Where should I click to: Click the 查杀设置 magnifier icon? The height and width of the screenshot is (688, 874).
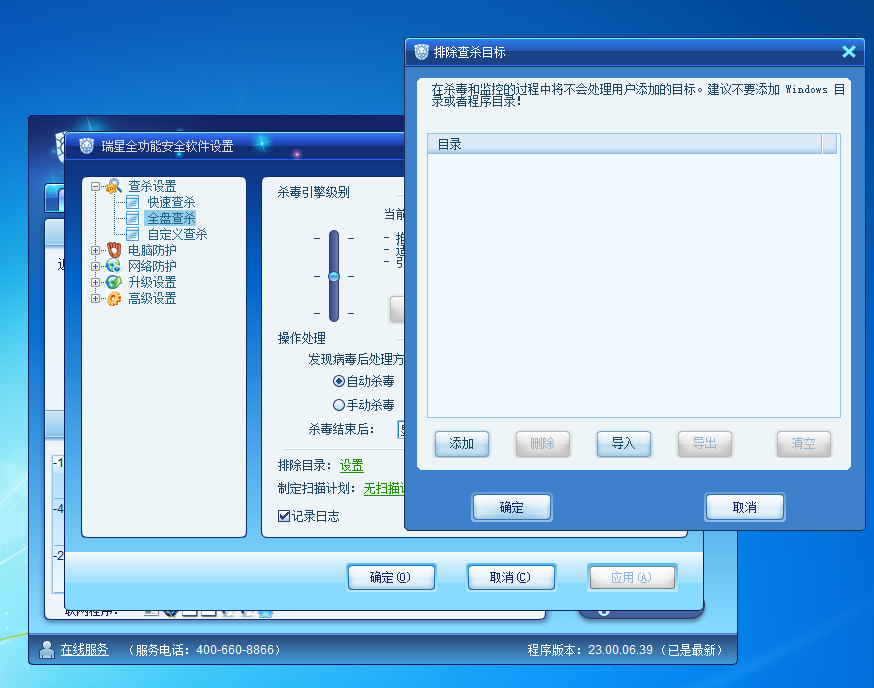click(114, 186)
